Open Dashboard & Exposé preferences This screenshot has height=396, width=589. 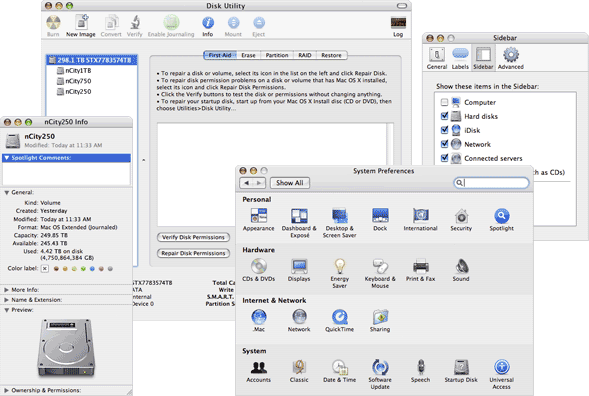click(299, 223)
